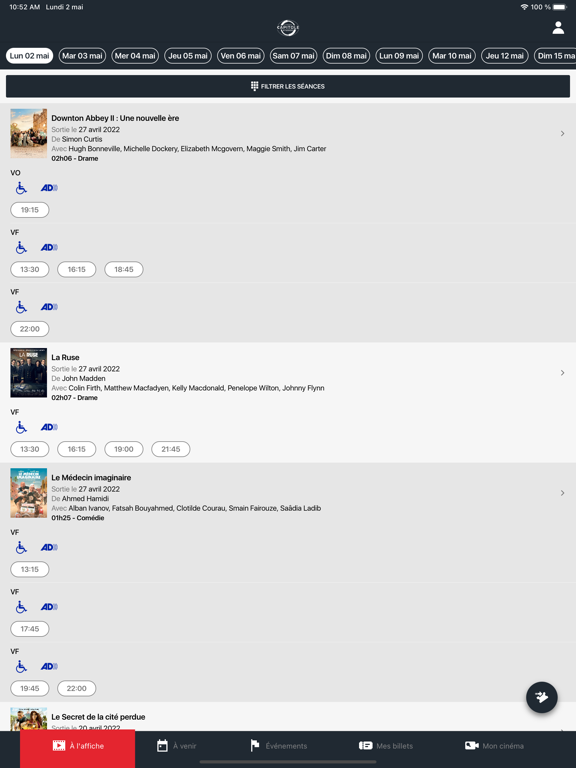The image size is (576, 768).
Task: Tap wheelchair icon under La Ruse VF
Action: [x=21, y=427]
